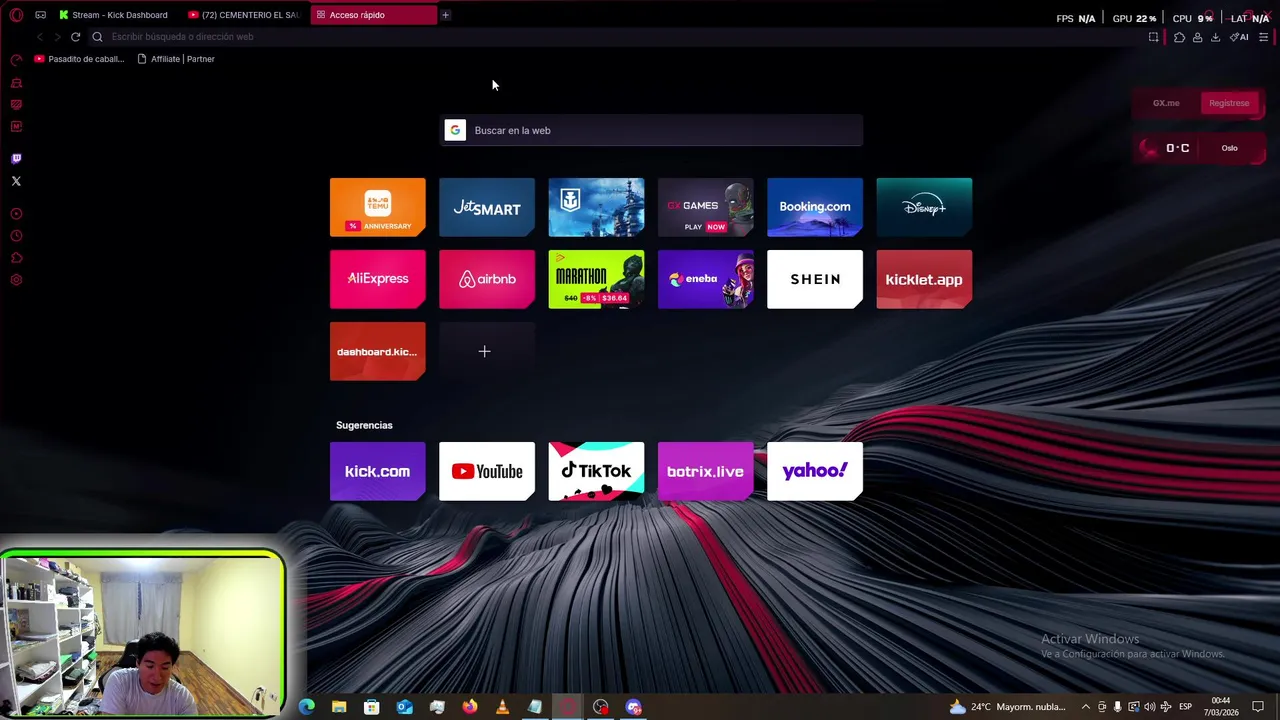This screenshot has height=720, width=1280.
Task: Open Extensions cube icon in sidebar
Action: coord(16,258)
